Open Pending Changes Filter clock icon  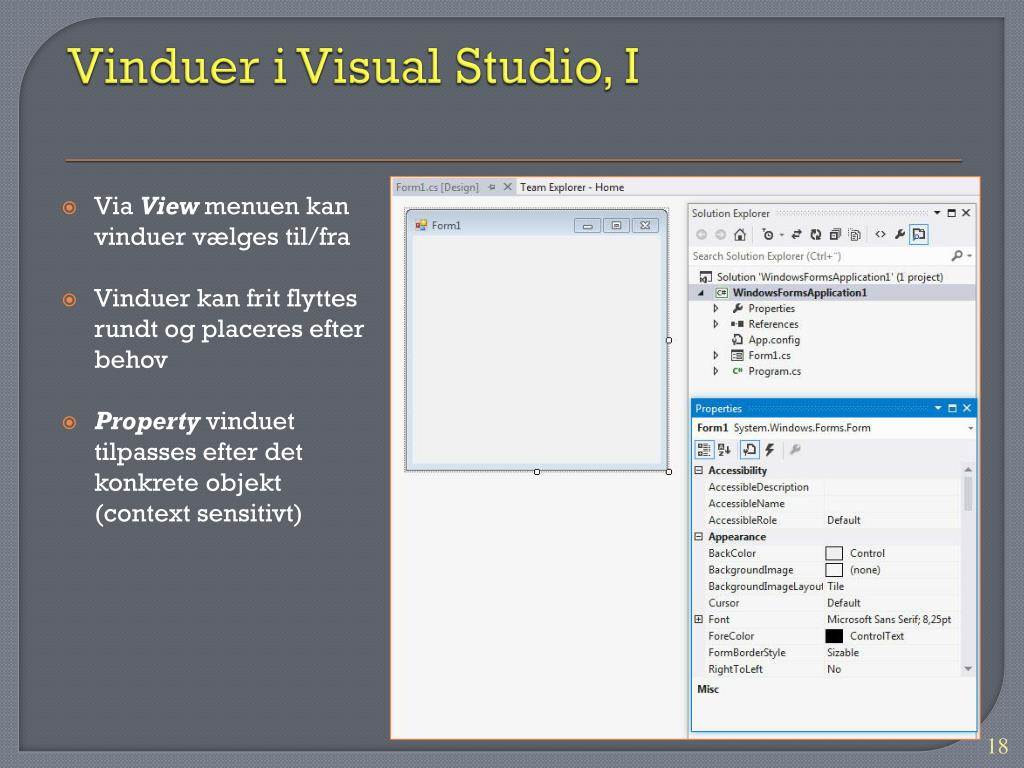[768, 234]
